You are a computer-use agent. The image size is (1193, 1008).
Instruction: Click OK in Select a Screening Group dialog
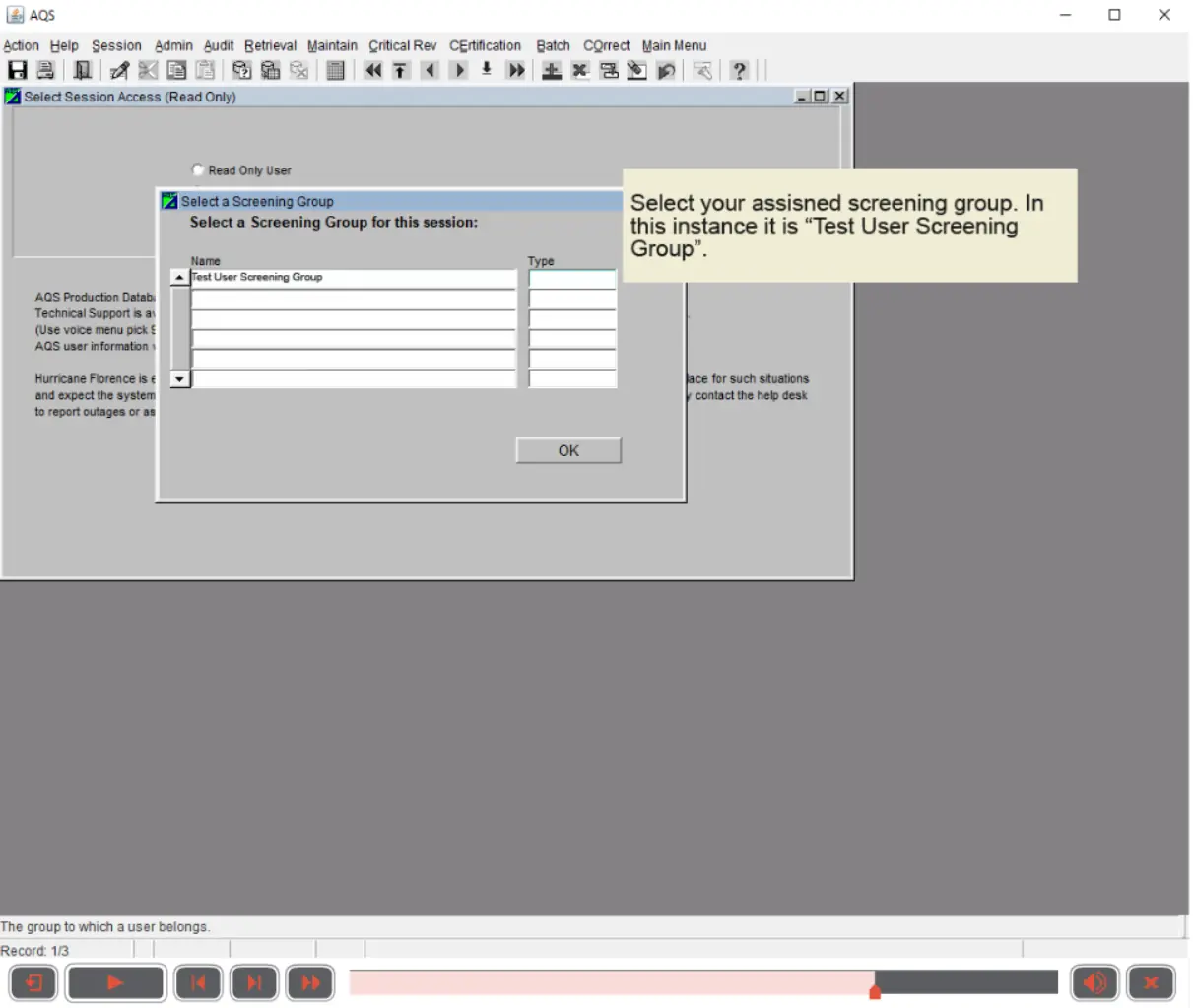[568, 450]
